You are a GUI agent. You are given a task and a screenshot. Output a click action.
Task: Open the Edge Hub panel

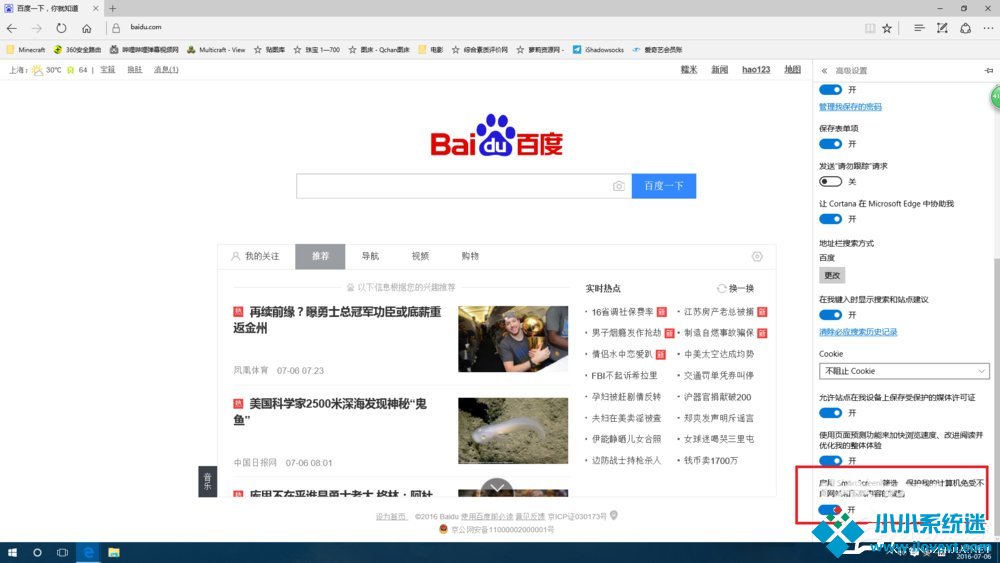[919, 28]
